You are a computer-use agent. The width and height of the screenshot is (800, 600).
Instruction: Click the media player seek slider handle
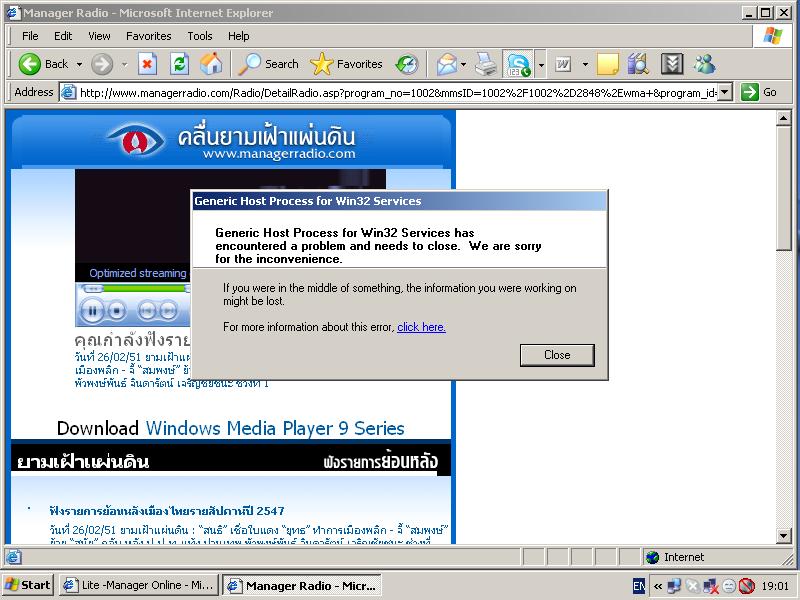[187, 288]
